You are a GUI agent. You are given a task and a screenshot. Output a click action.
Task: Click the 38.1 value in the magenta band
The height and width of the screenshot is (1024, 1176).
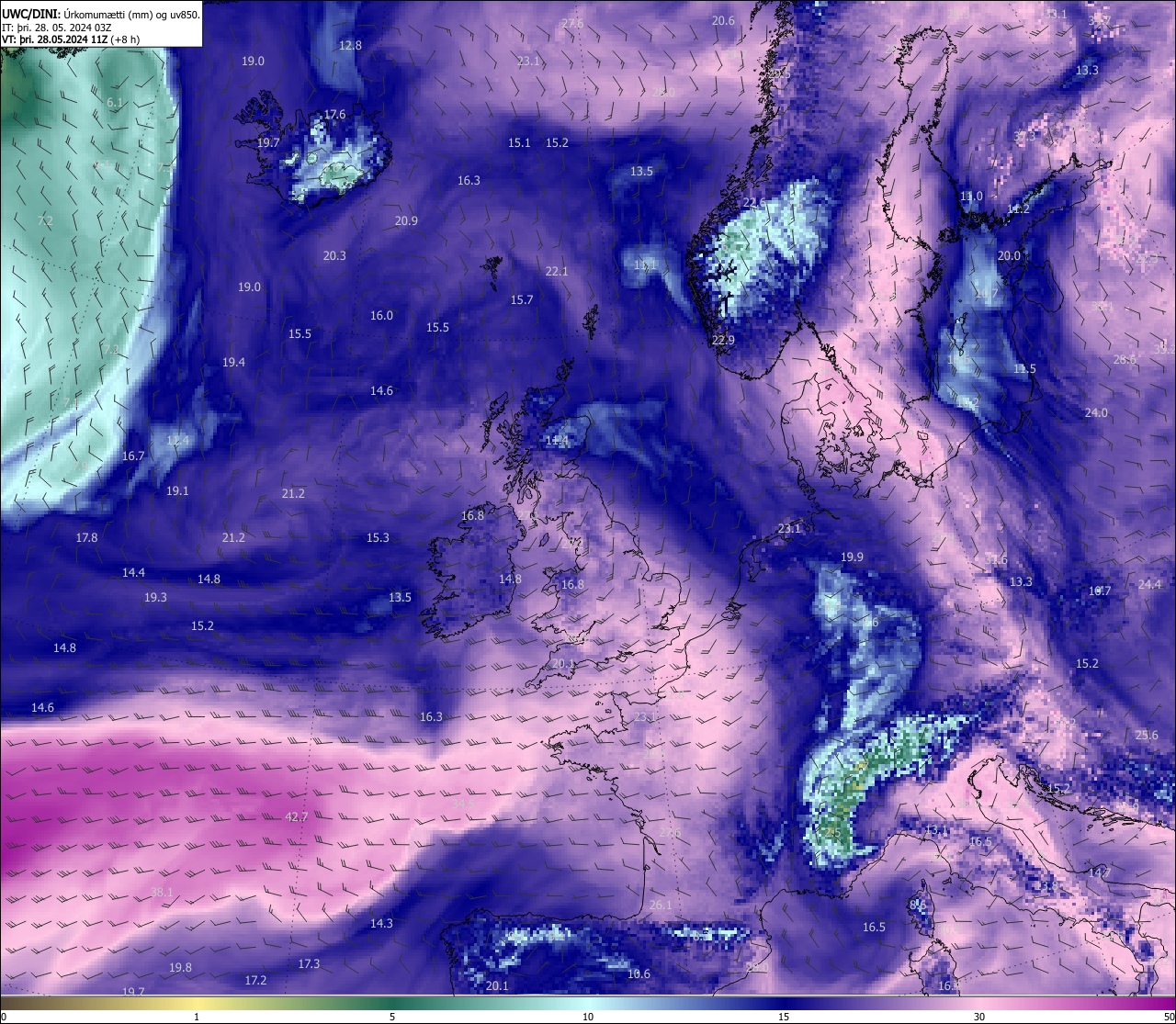[162, 892]
